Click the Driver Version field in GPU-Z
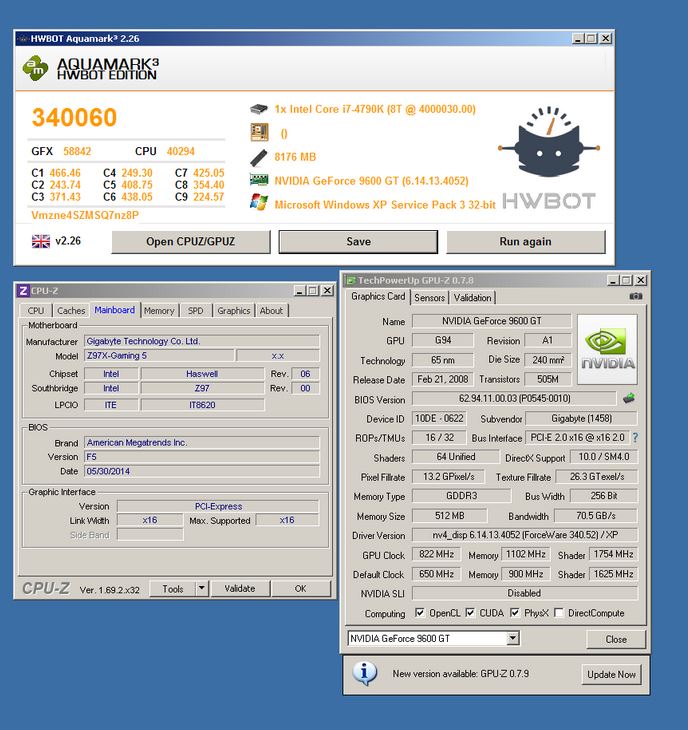Image resolution: width=688 pixels, height=730 pixels. (x=525, y=535)
